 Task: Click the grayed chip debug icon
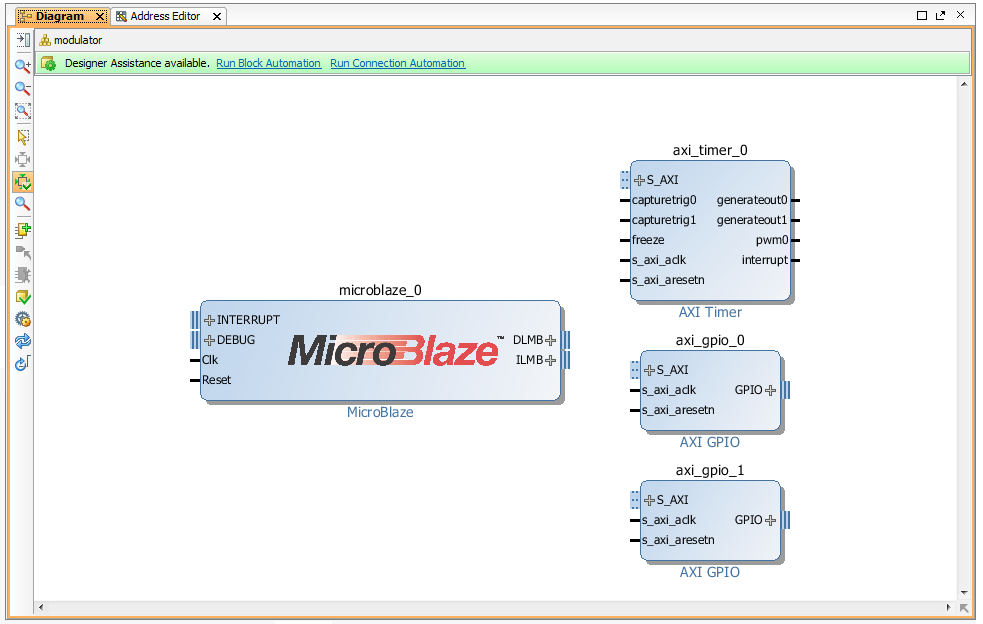(23, 275)
